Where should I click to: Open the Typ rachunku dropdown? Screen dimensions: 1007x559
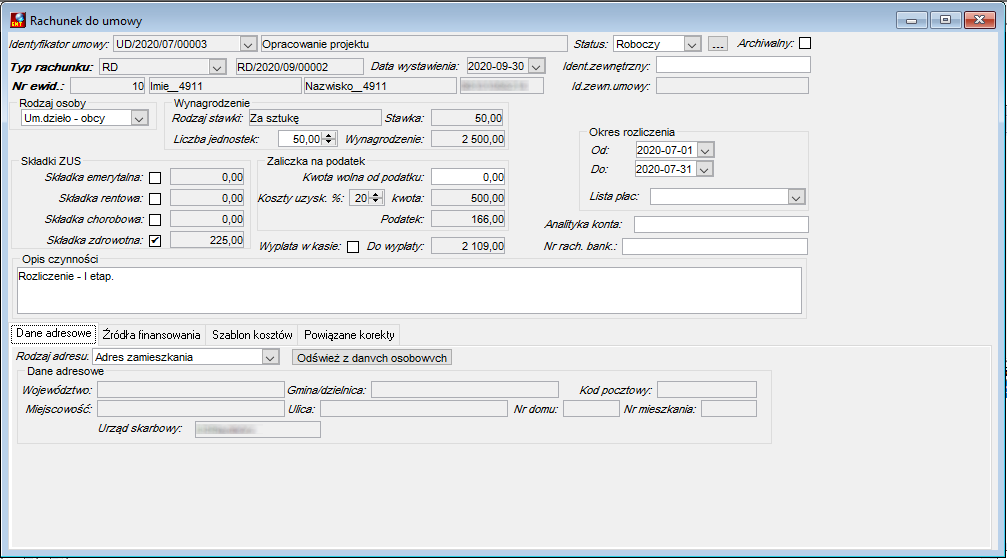(217, 67)
